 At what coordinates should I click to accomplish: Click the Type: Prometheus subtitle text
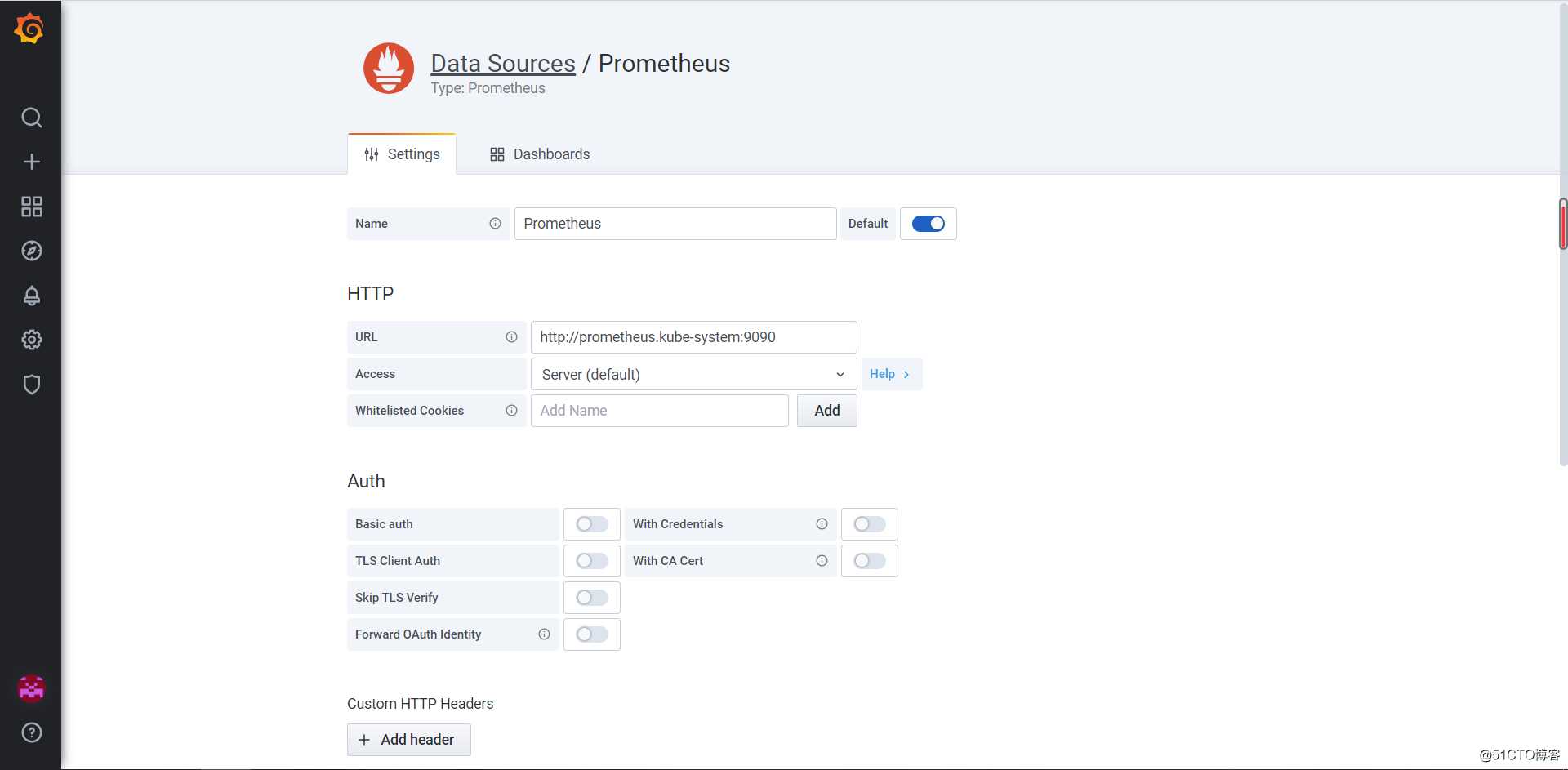pos(488,88)
